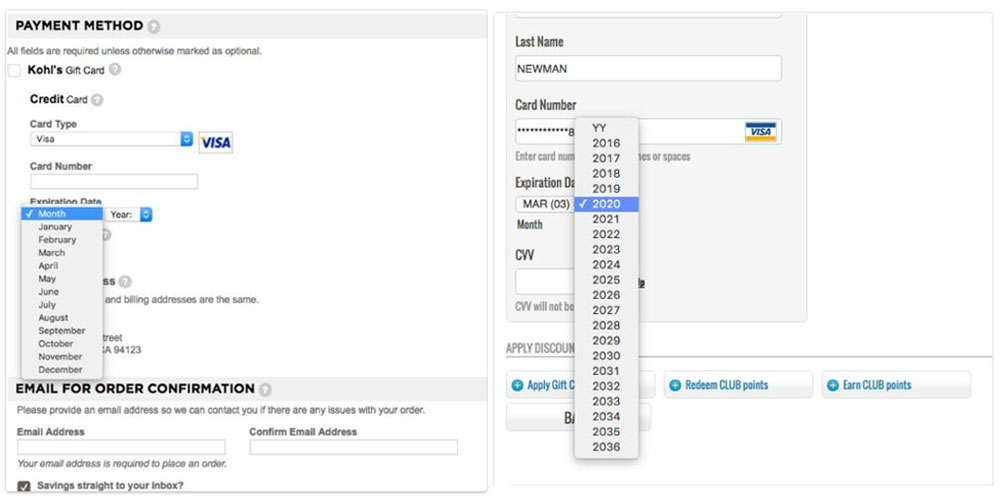Viewport: 1000px width, 500px height.
Task: Select year 2027
Action: 606,310
